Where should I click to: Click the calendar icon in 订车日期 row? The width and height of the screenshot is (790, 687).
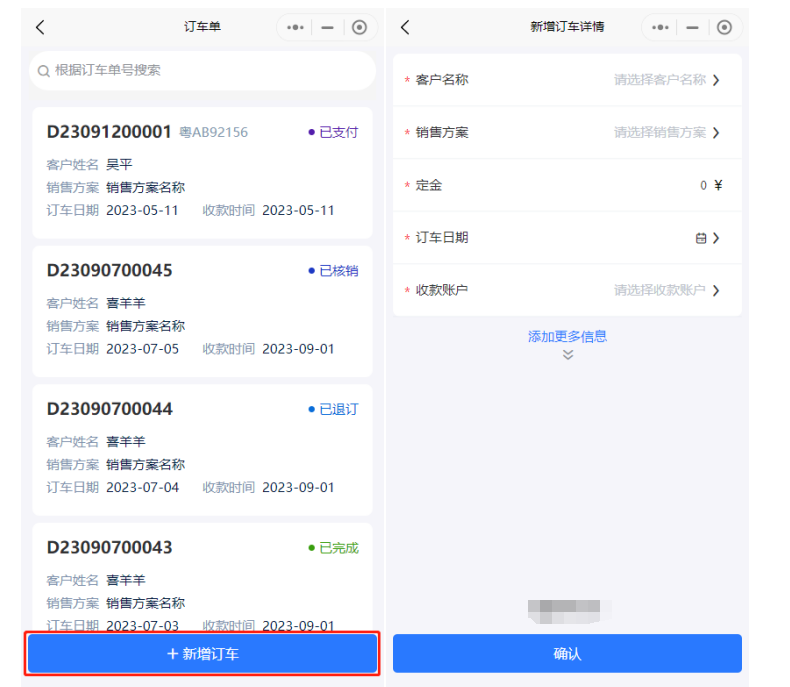(701, 238)
